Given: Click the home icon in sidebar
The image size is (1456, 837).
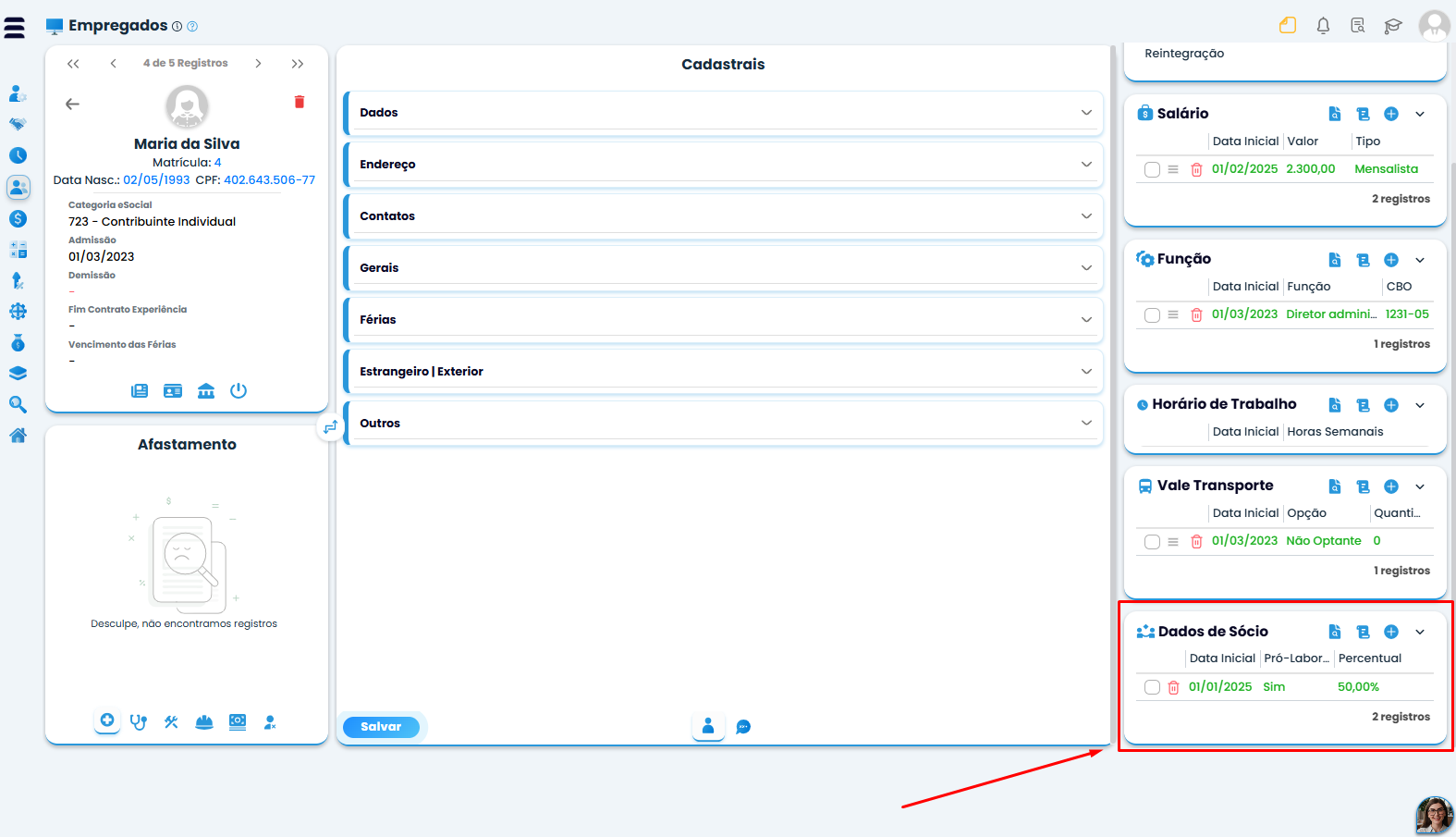Looking at the screenshot, I should [18, 436].
